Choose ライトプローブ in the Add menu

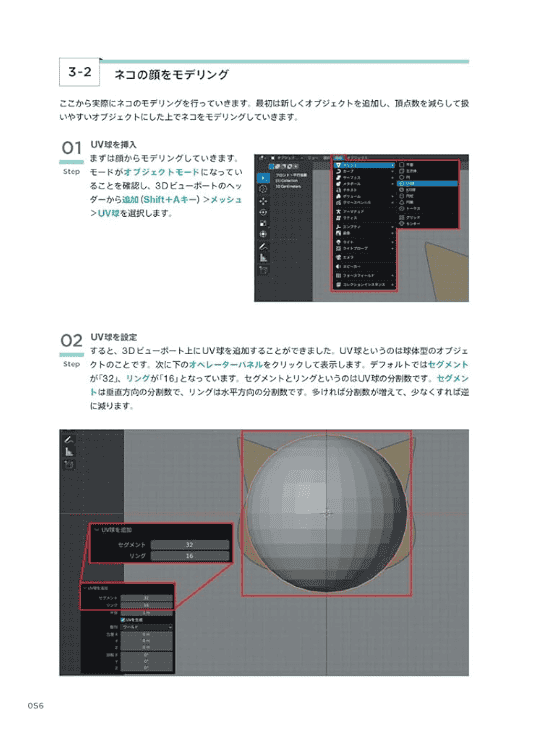point(364,249)
